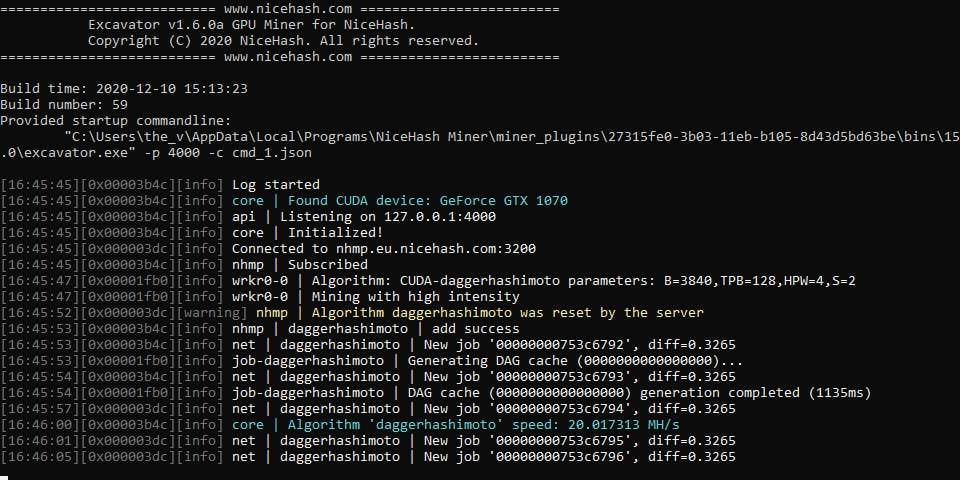This screenshot has width=960, height=480.
Task: Click the New job '00000000753c6794' line
Action: (368, 408)
